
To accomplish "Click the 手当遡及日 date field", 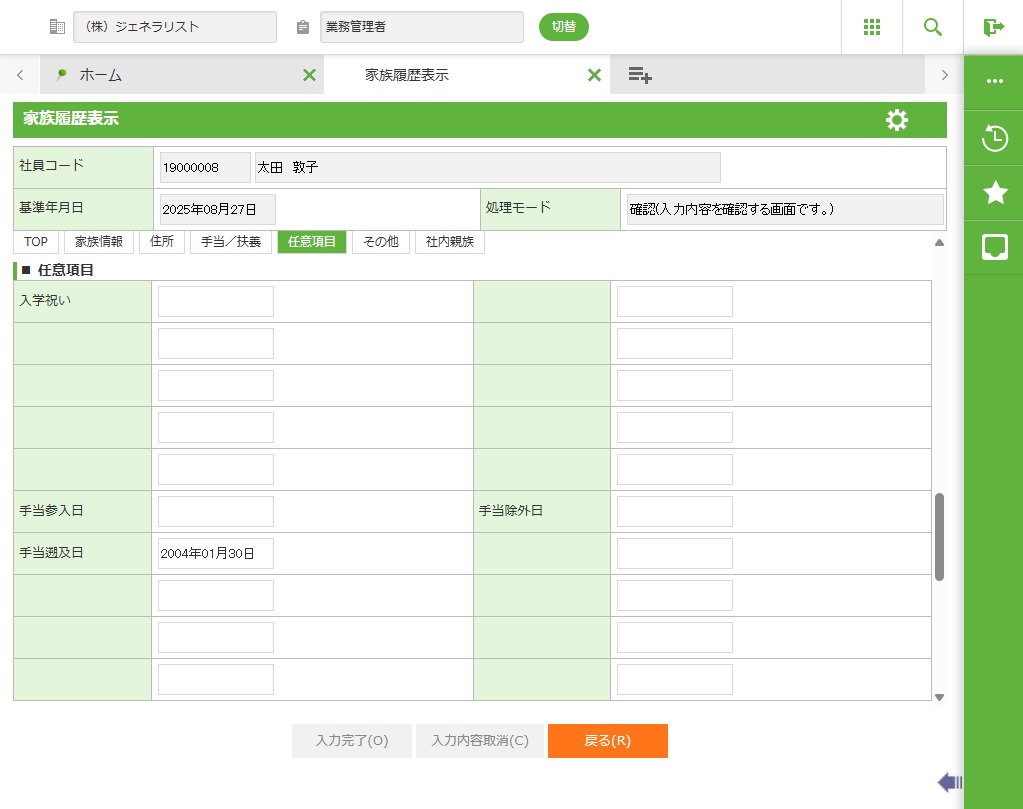I will point(215,553).
